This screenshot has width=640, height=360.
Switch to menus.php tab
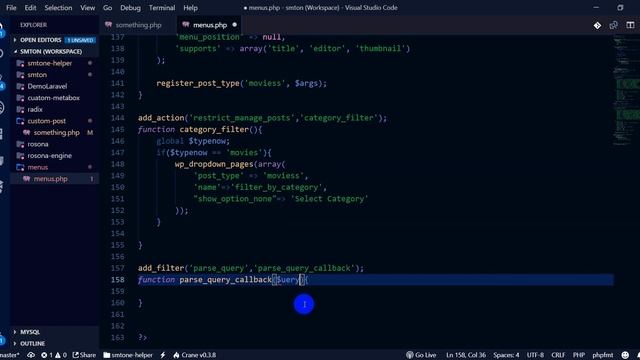tap(209, 25)
